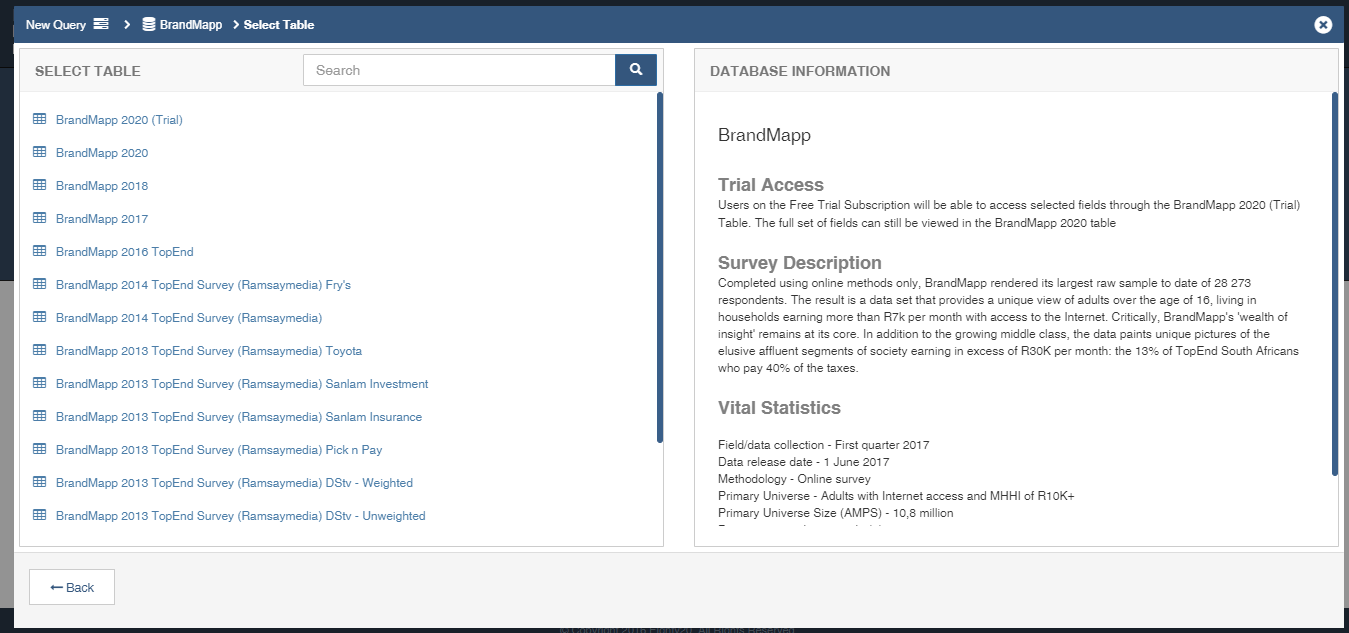The width and height of the screenshot is (1349, 633).
Task: Select the BrandMapp 2020 table
Action: [102, 153]
